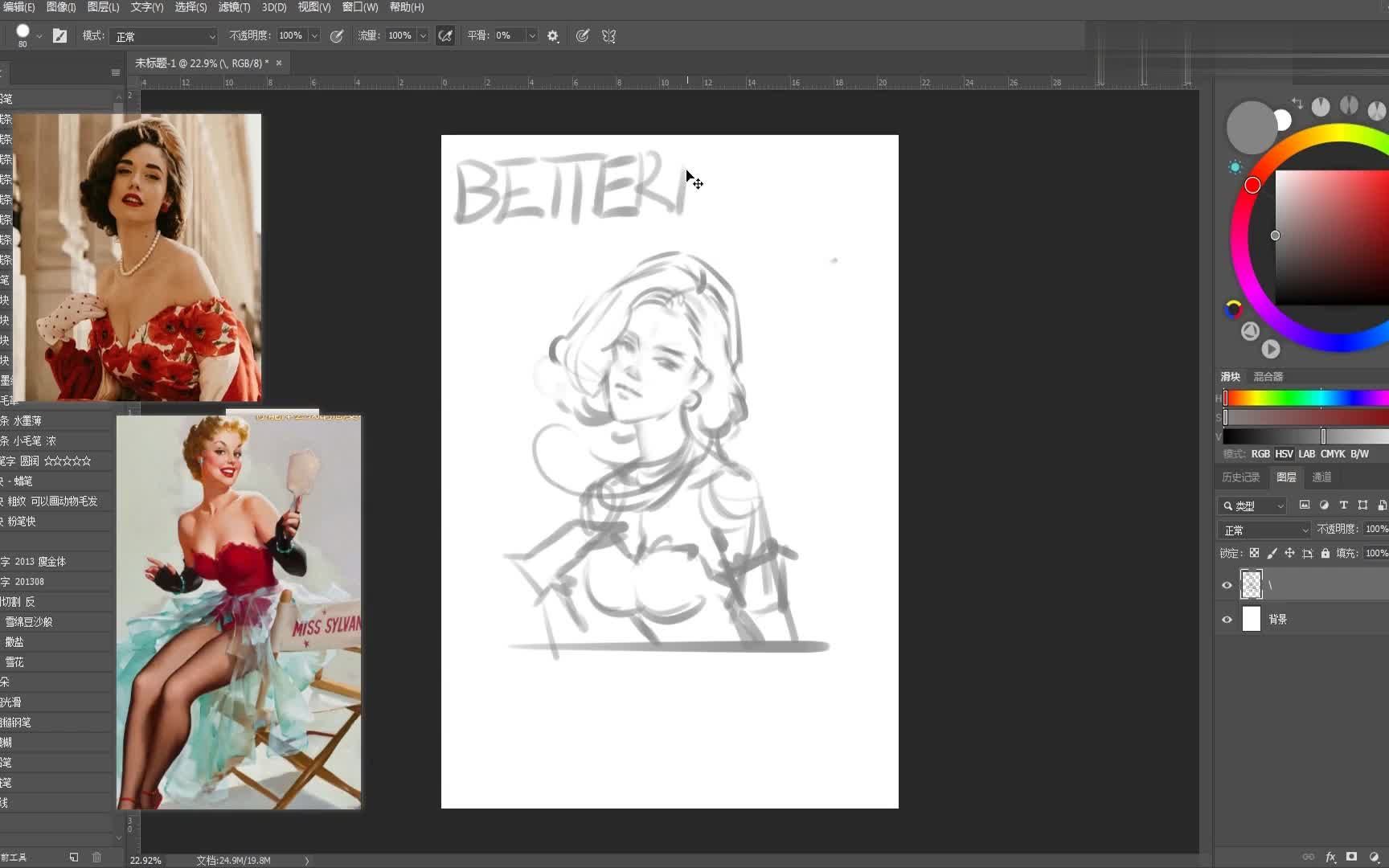The width and height of the screenshot is (1389, 868).
Task: Click the large gray foreground color swatch
Action: [x=1251, y=127]
